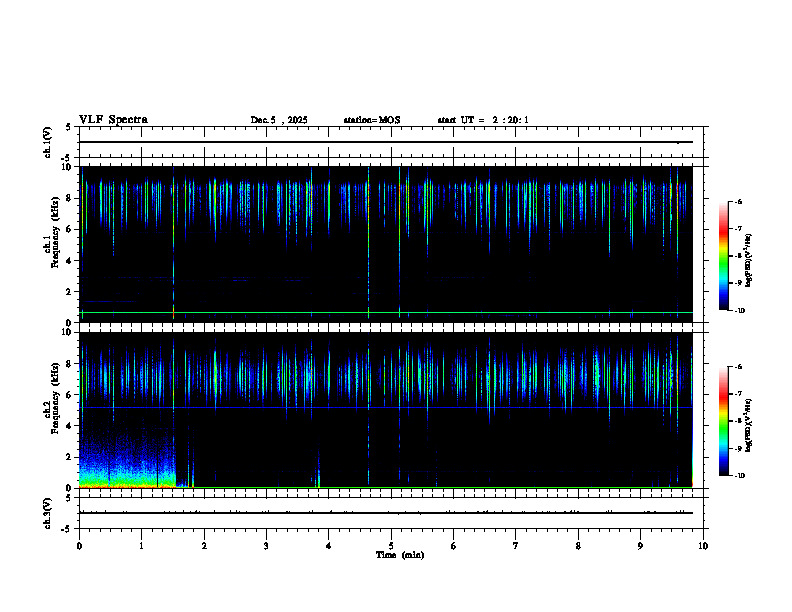The height and width of the screenshot is (612, 792).
Task: Click the time axis end label '10'
Action: point(703,546)
